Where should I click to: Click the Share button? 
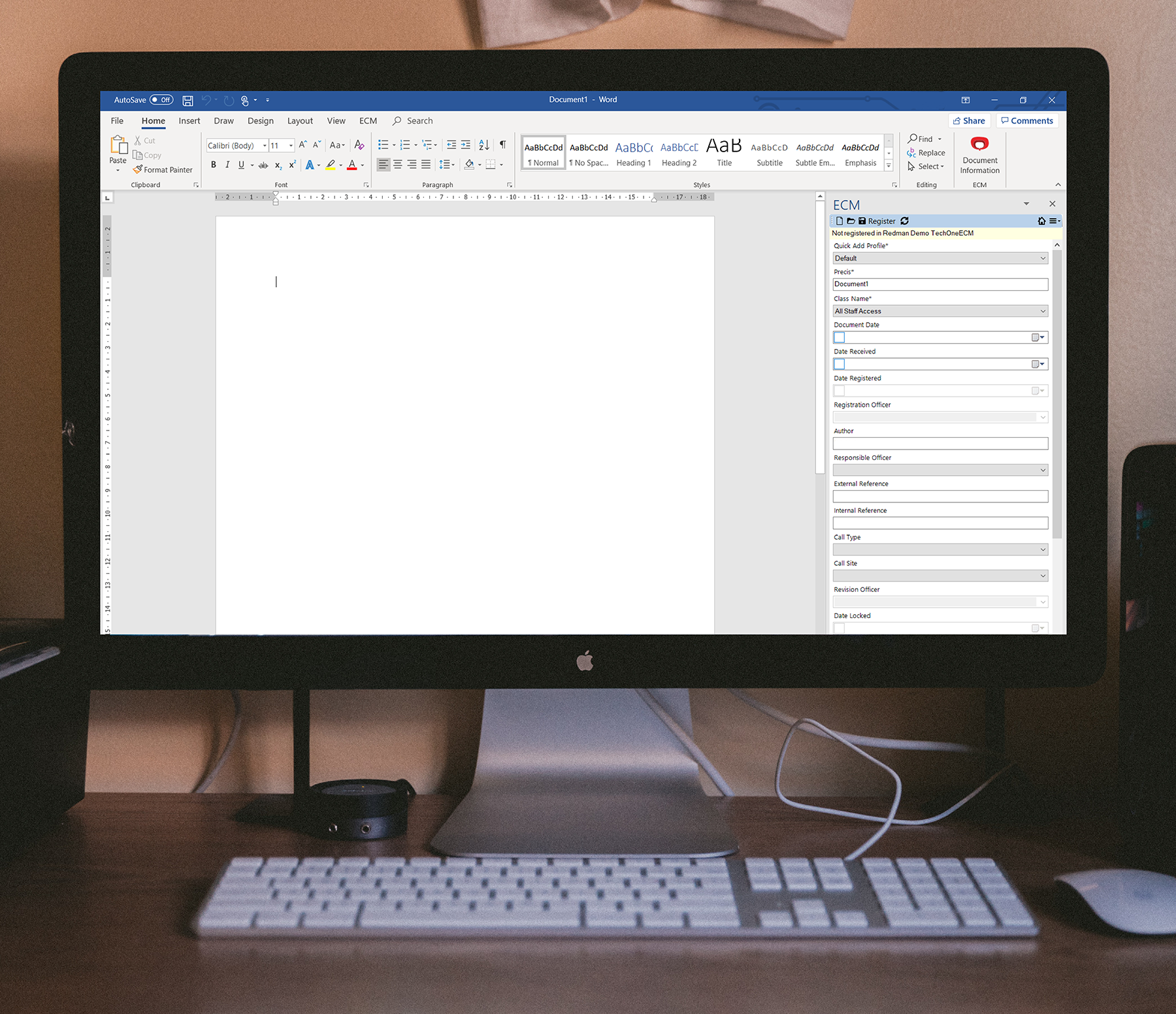click(x=969, y=120)
